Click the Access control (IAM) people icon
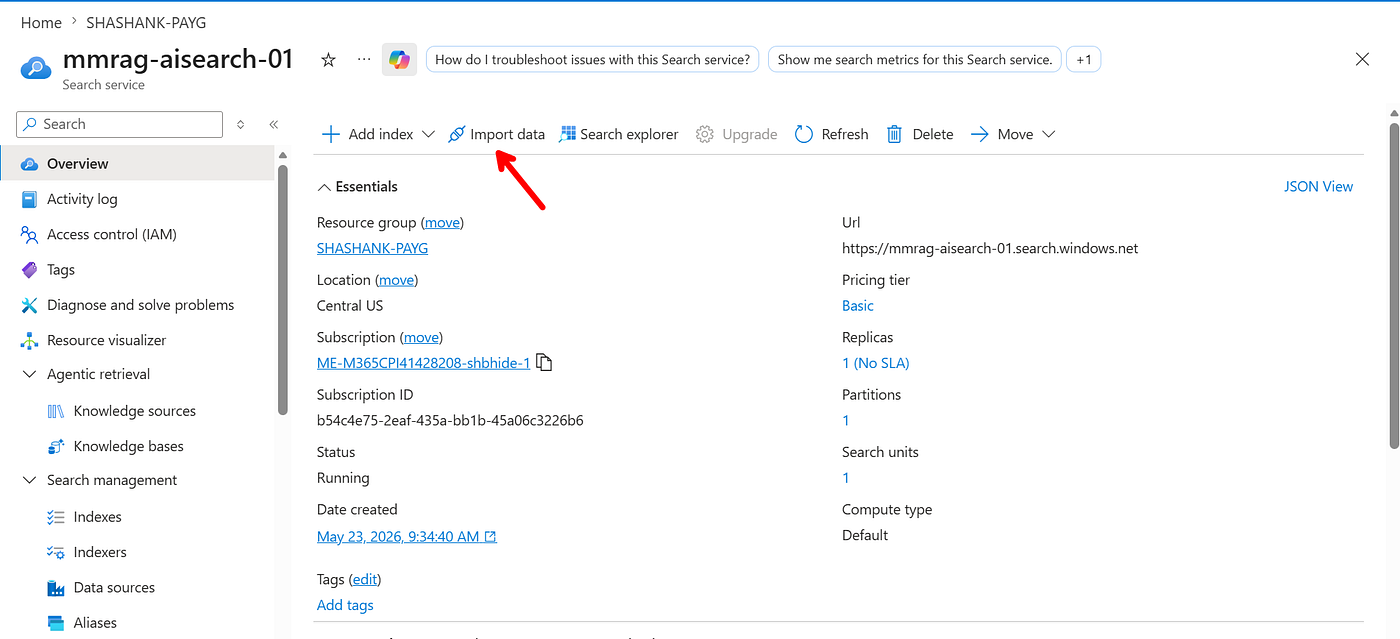 [x=29, y=234]
